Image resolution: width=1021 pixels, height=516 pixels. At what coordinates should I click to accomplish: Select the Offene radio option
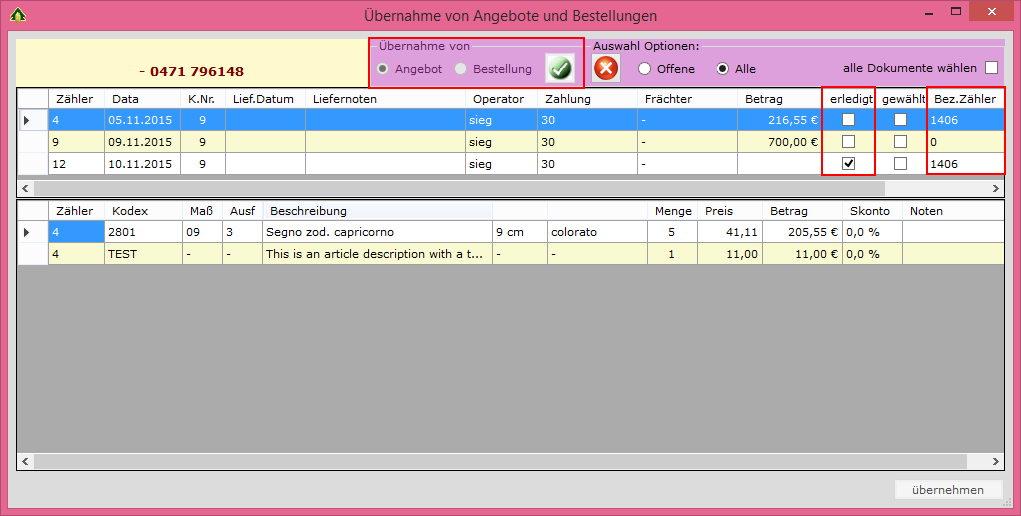pos(645,69)
